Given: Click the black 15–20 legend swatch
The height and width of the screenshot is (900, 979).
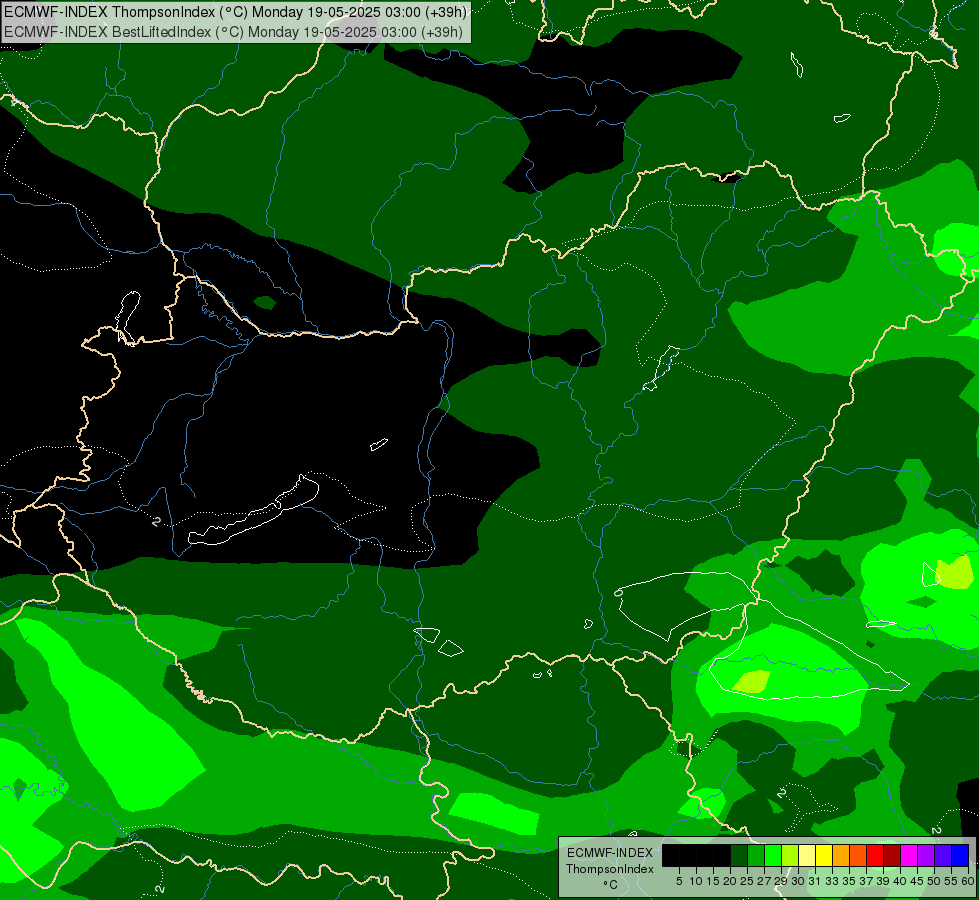Looking at the screenshot, I should tap(722, 855).
